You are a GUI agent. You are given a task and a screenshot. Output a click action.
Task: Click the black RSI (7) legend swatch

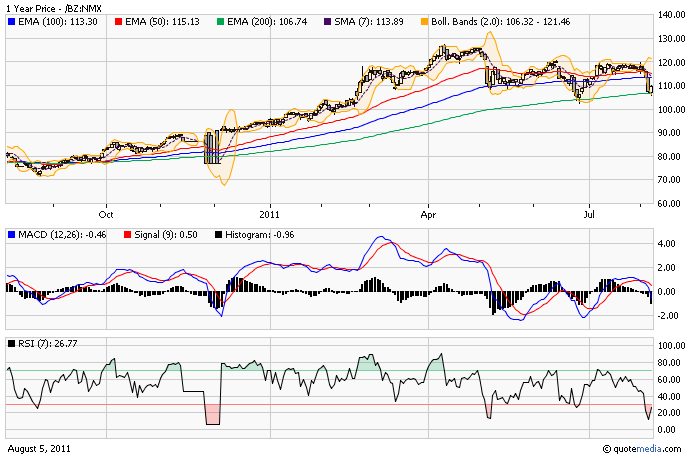pyautogui.click(x=11, y=344)
